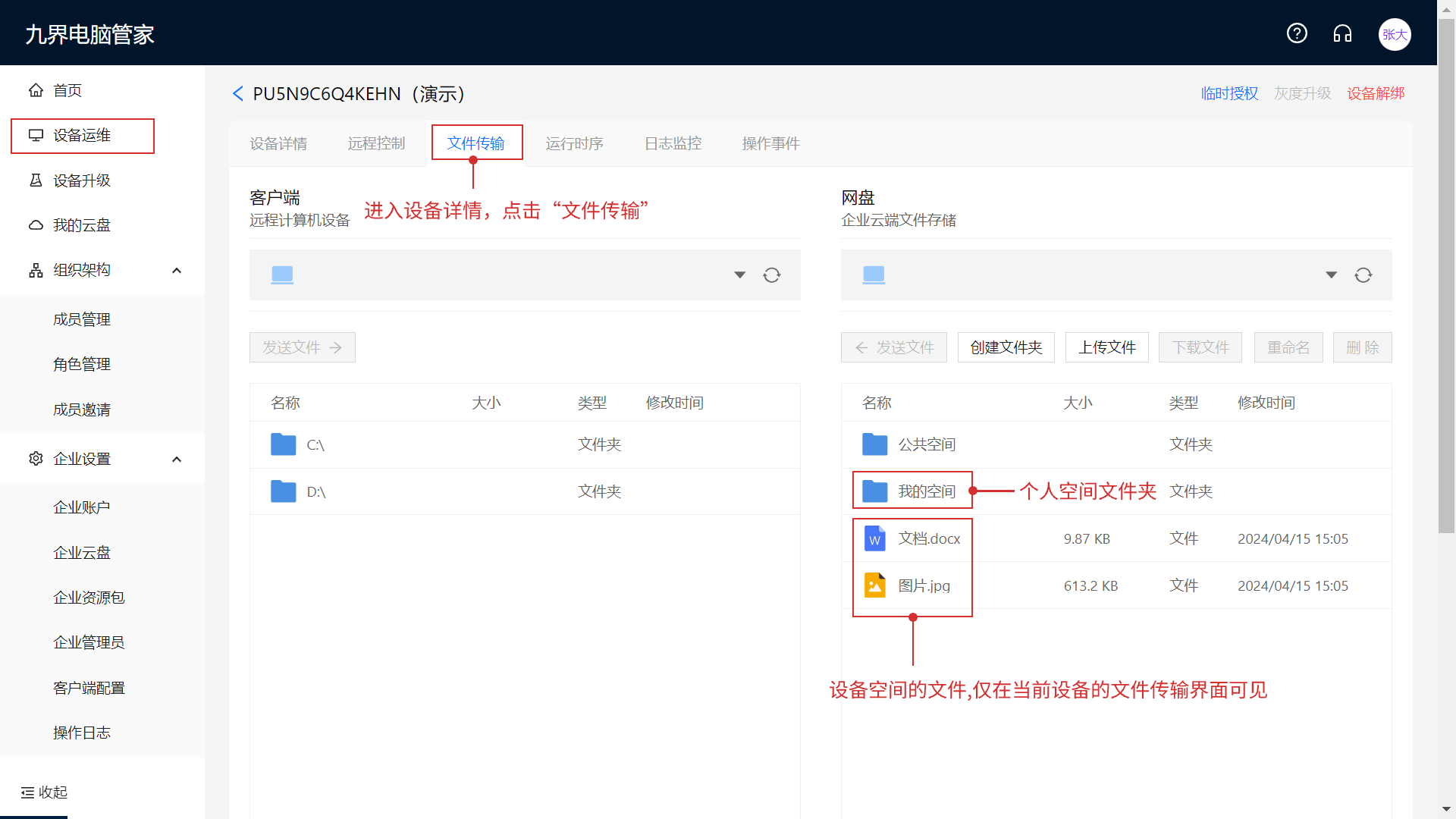Click the 企业设置 gear icon
Image resolution: width=1456 pixels, height=819 pixels.
coord(36,459)
